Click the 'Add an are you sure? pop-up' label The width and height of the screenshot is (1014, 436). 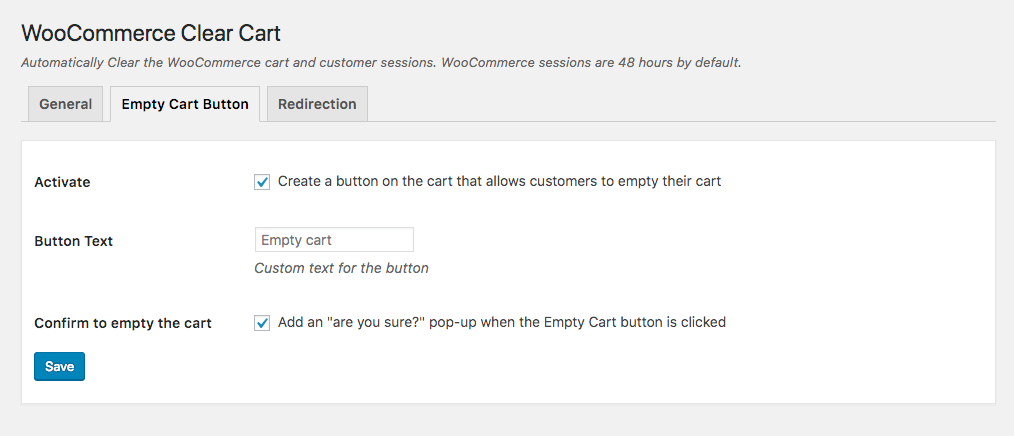point(502,322)
